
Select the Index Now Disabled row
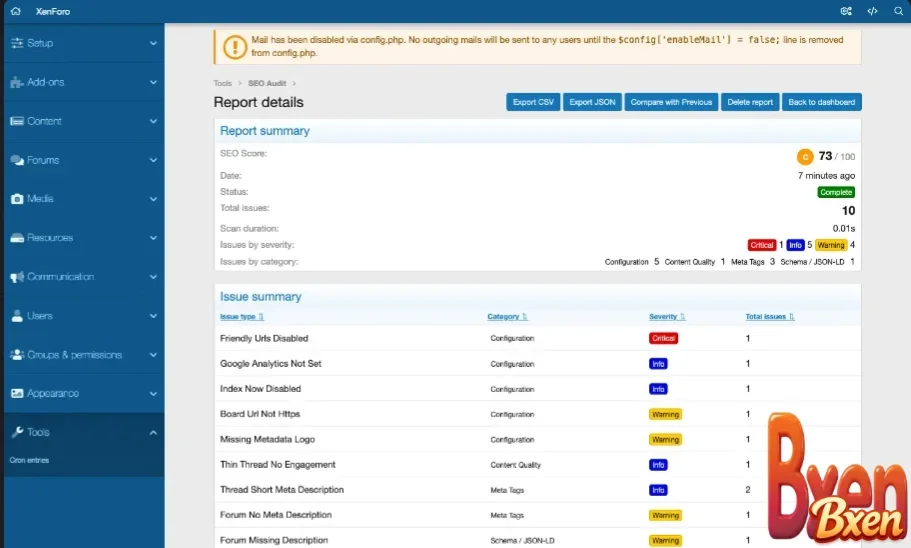[537, 389]
